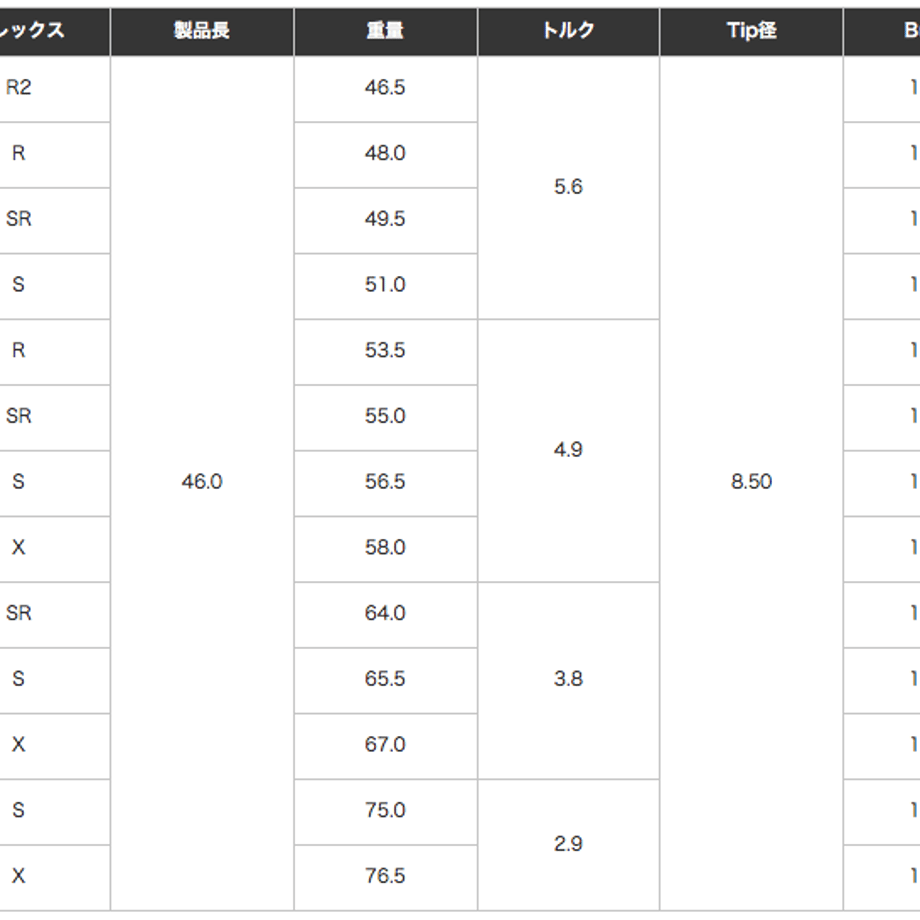This screenshot has width=920, height=920.
Task: Select the 58.0 weight cell
Action: pyautogui.click(x=385, y=549)
